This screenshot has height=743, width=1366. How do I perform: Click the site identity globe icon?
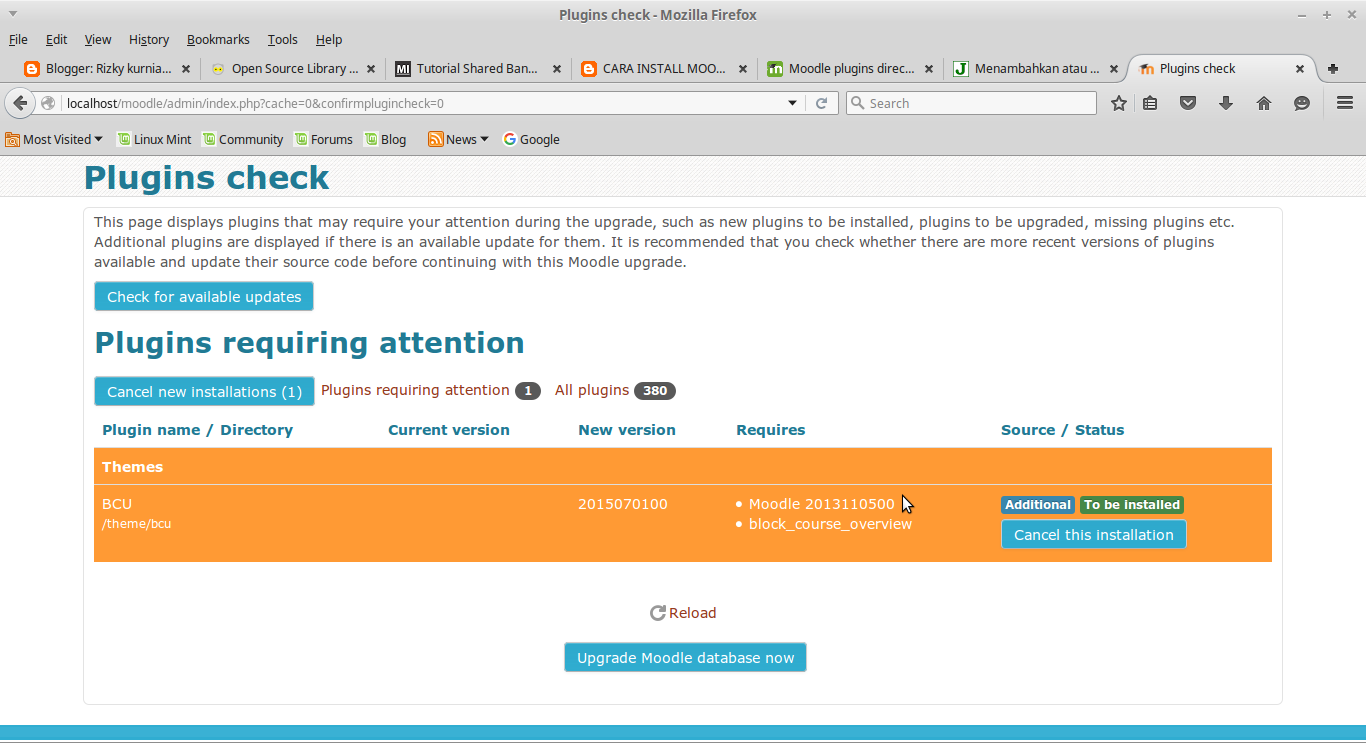[48, 103]
